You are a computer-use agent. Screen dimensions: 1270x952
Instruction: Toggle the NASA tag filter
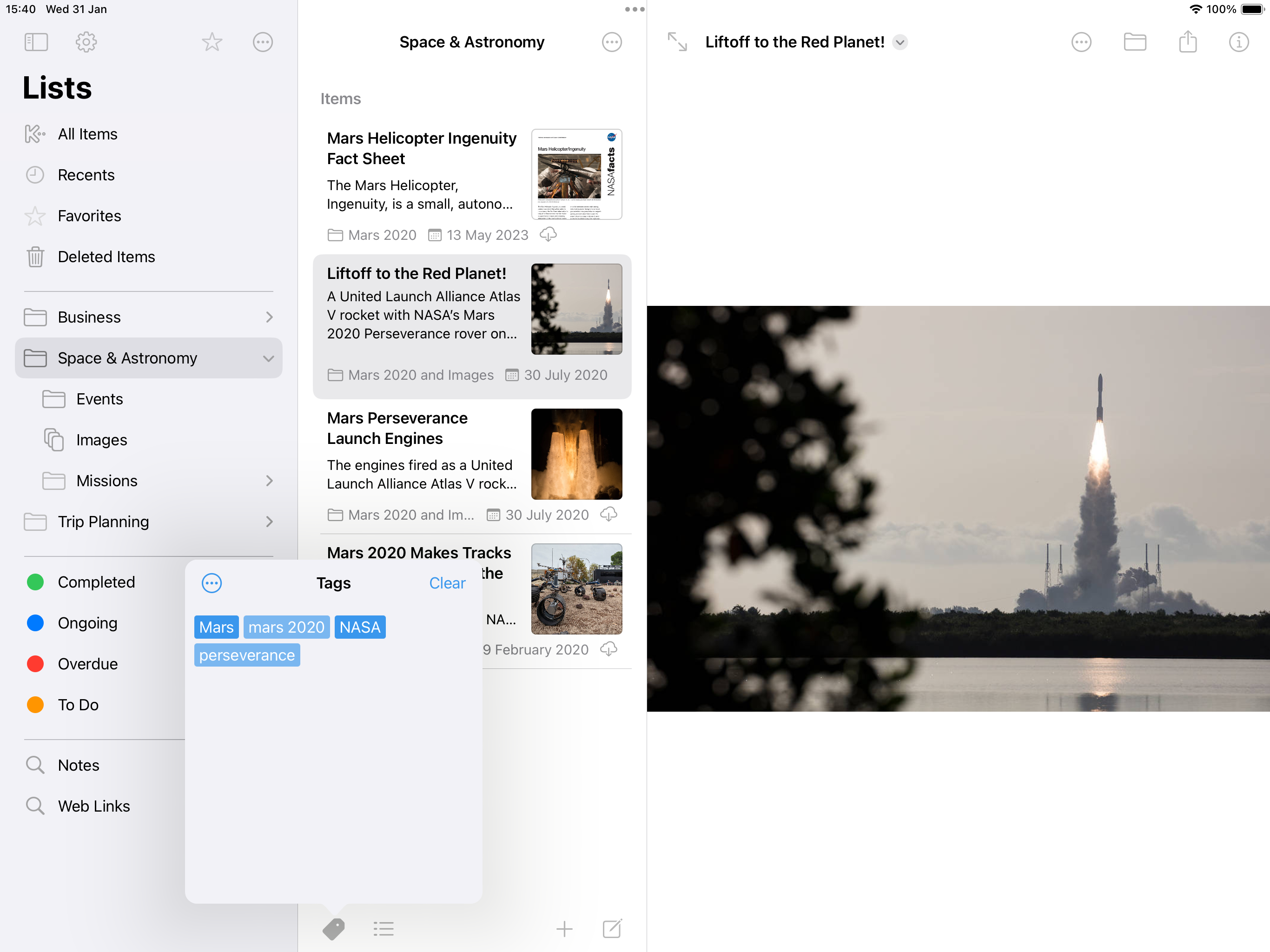[360, 627]
